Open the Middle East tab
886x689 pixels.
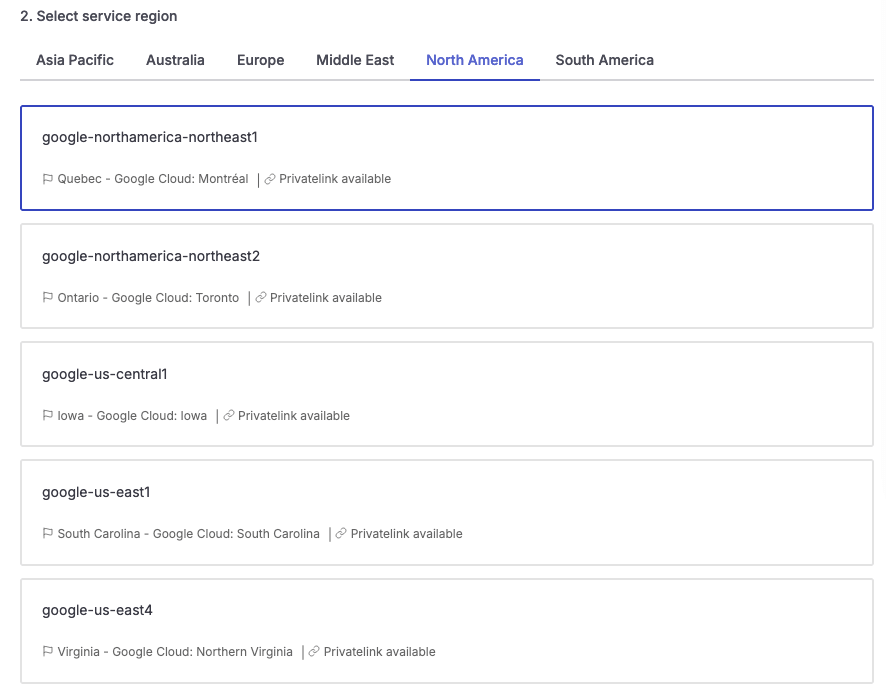[x=355, y=60]
